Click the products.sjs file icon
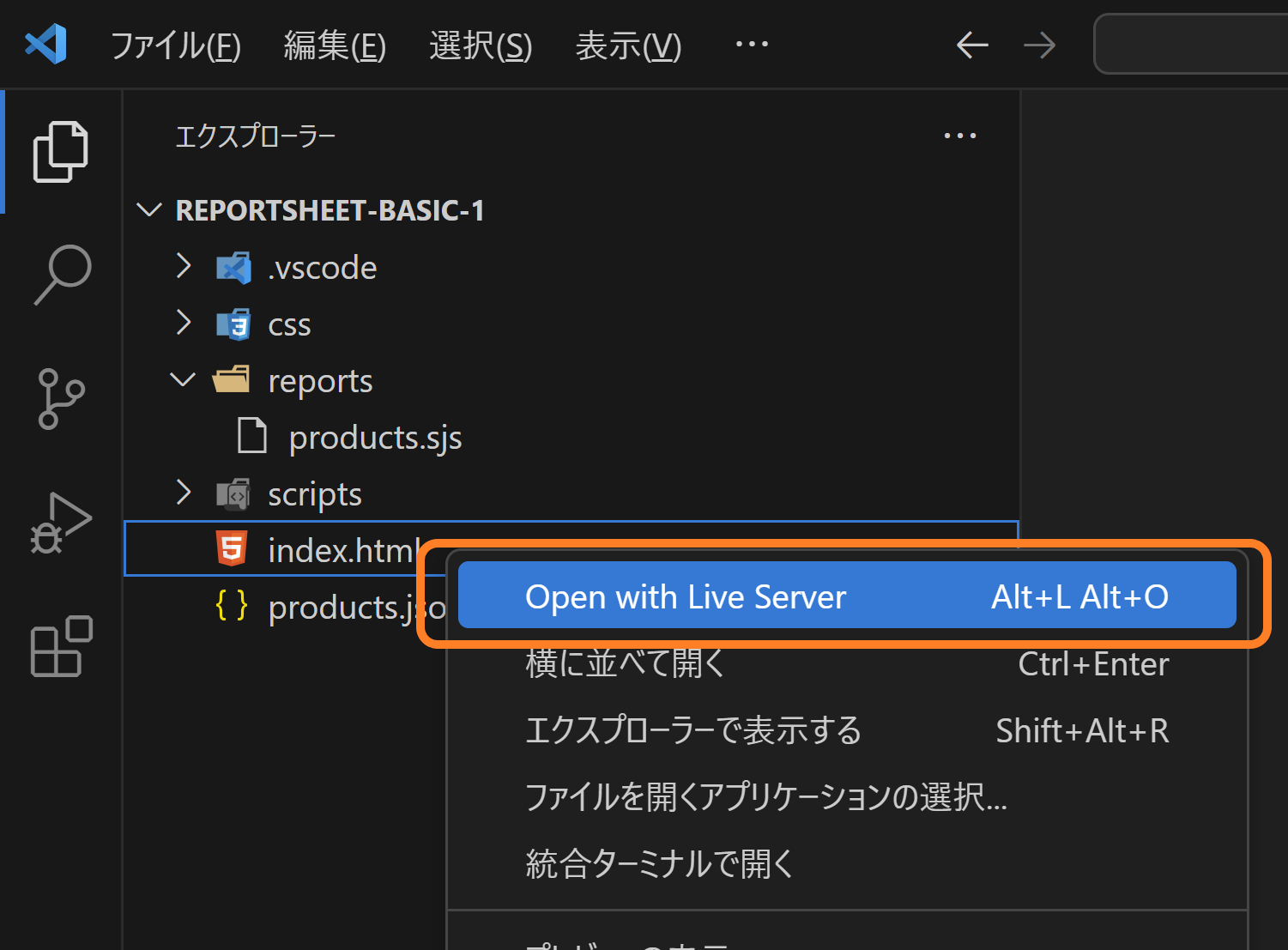The image size is (1288, 950). [x=251, y=435]
